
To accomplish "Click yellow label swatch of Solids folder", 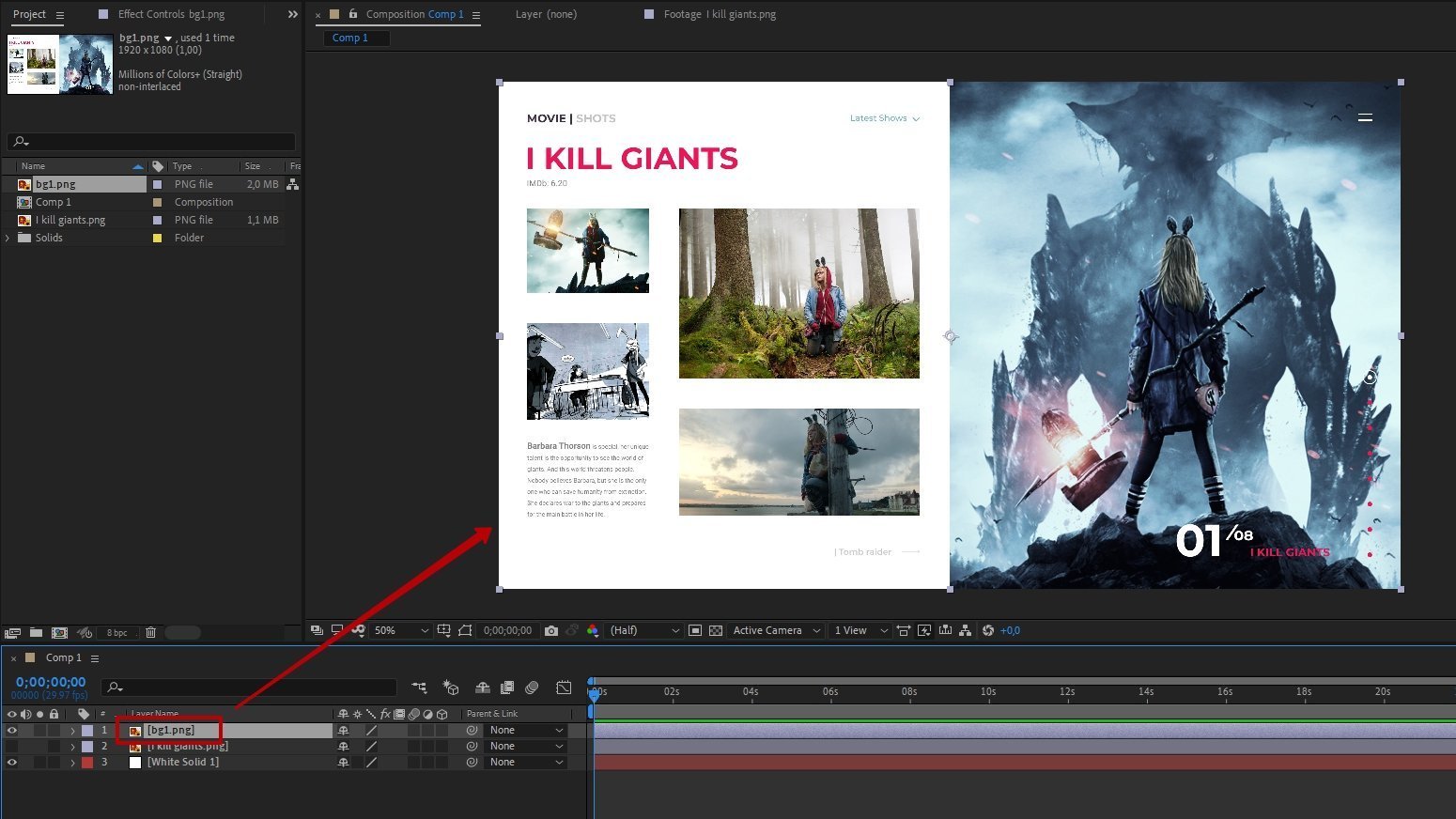I will (157, 238).
